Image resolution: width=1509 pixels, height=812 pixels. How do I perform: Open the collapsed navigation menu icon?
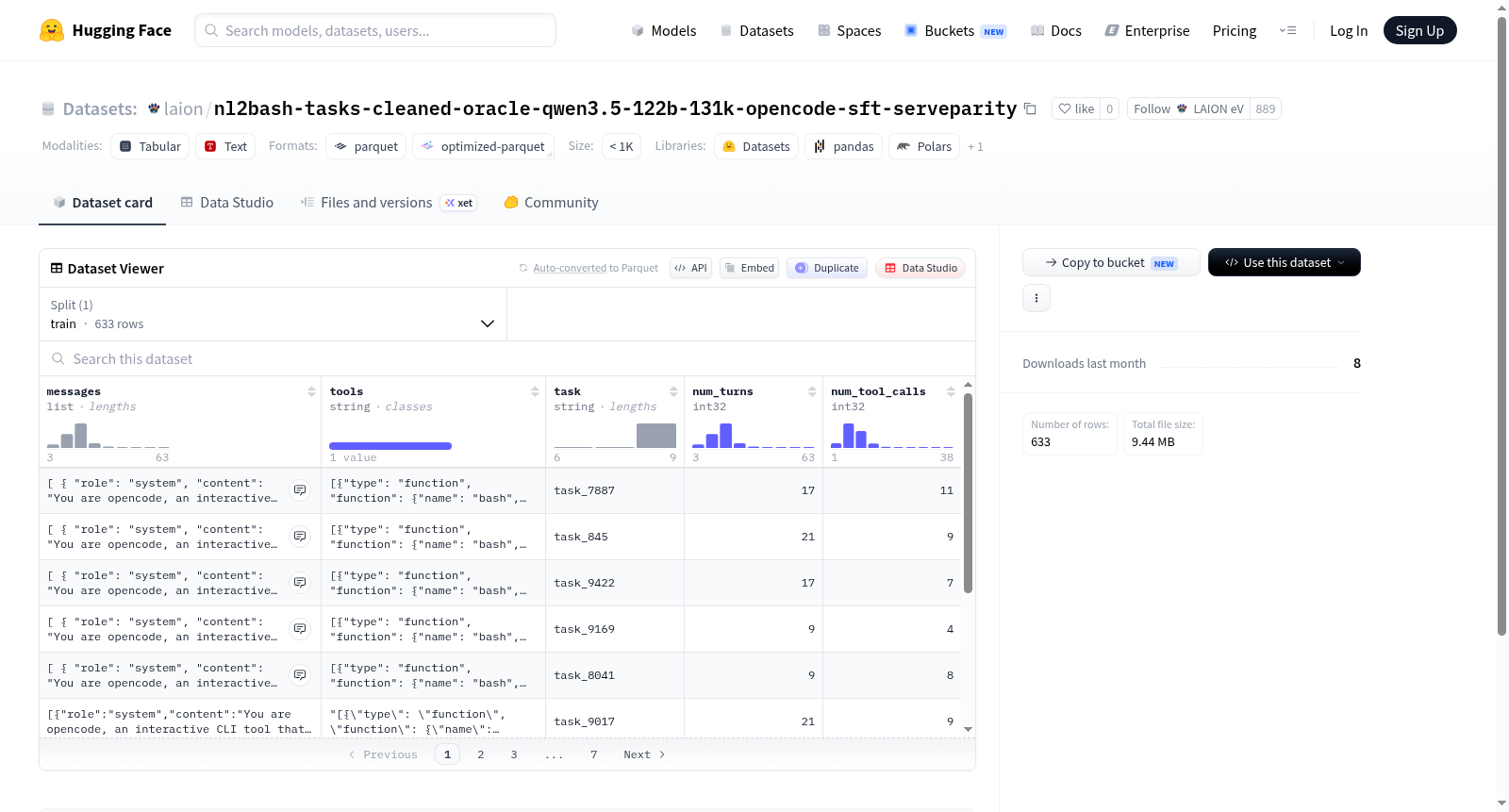click(x=1287, y=30)
